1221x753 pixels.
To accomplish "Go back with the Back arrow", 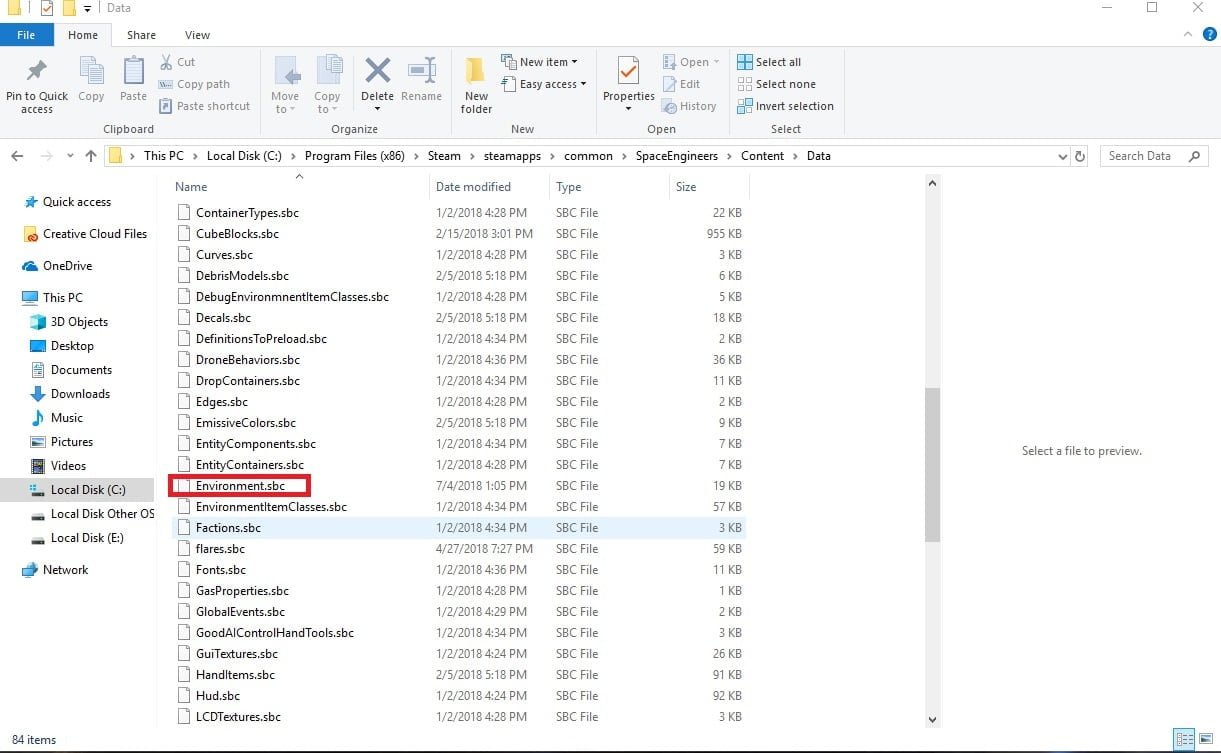I will point(17,156).
